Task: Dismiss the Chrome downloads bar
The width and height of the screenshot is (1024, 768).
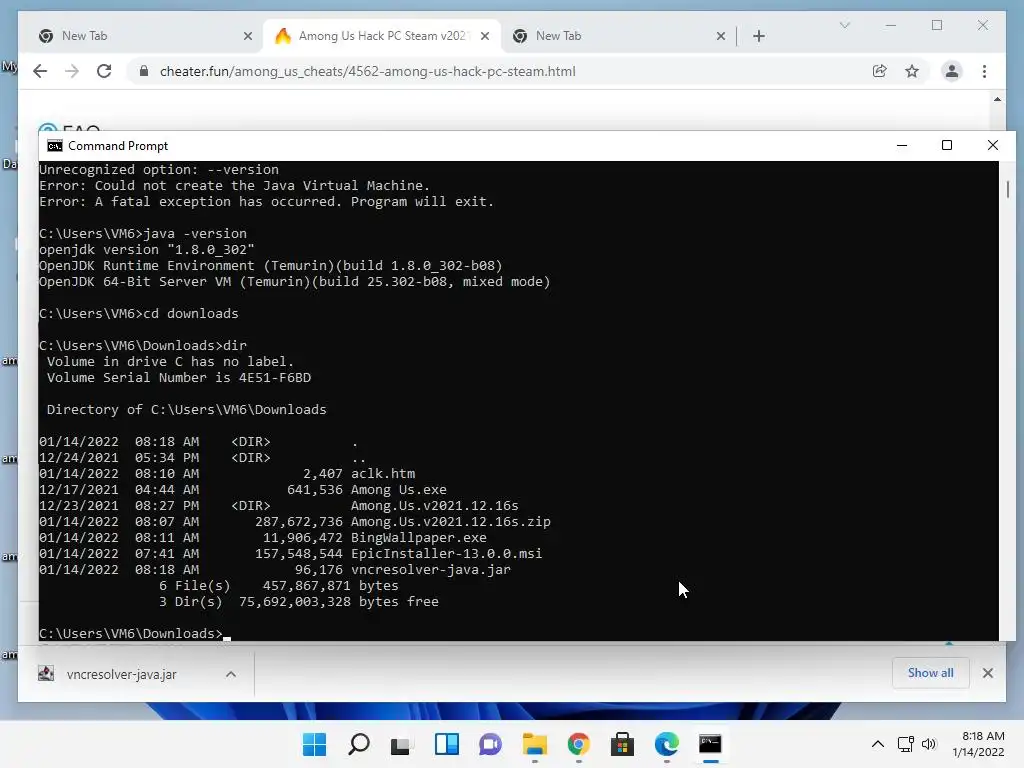Action: 988,673
